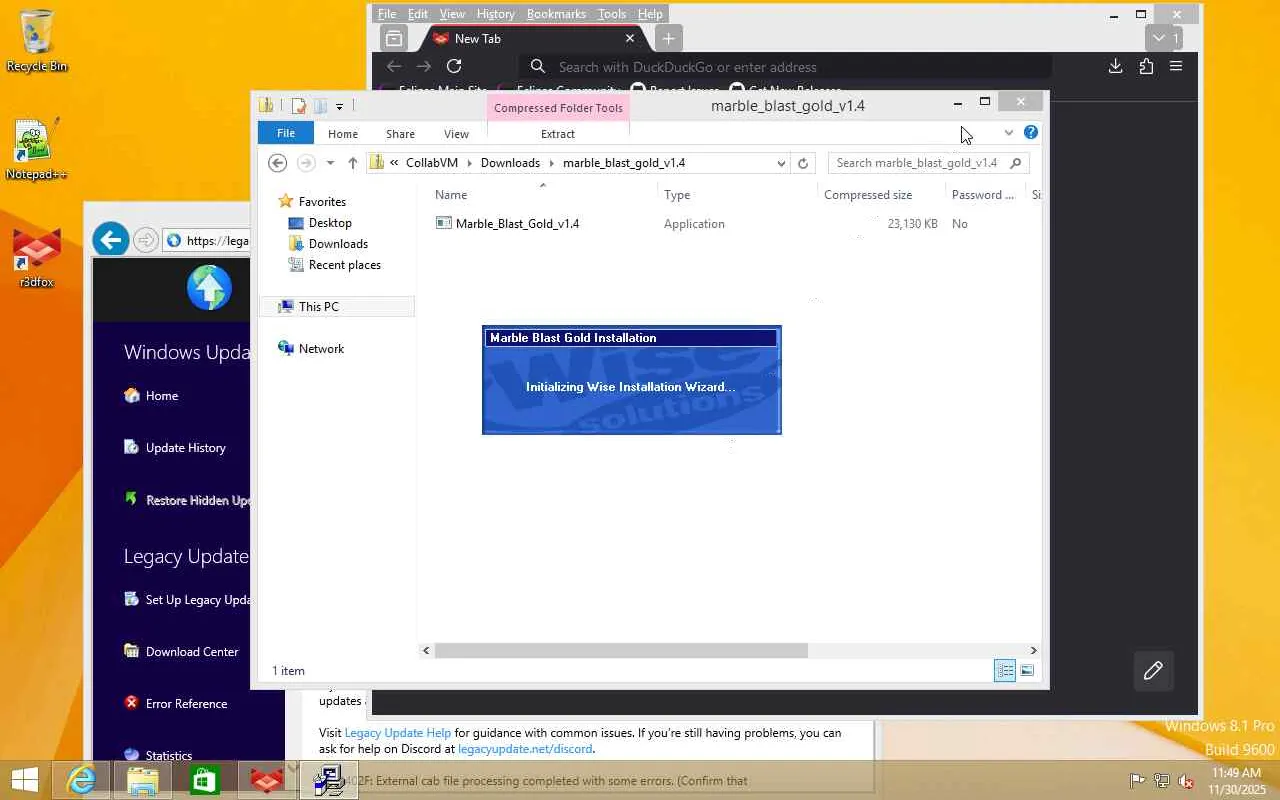Open the View ribbon tab in Explorer
1280x800 pixels.
(x=456, y=133)
